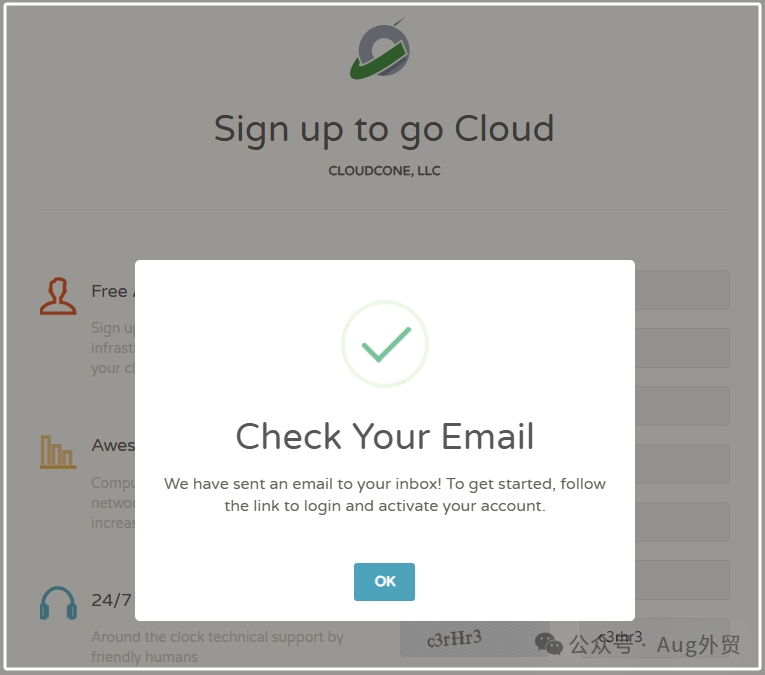Click the second signup form input field

point(682,348)
